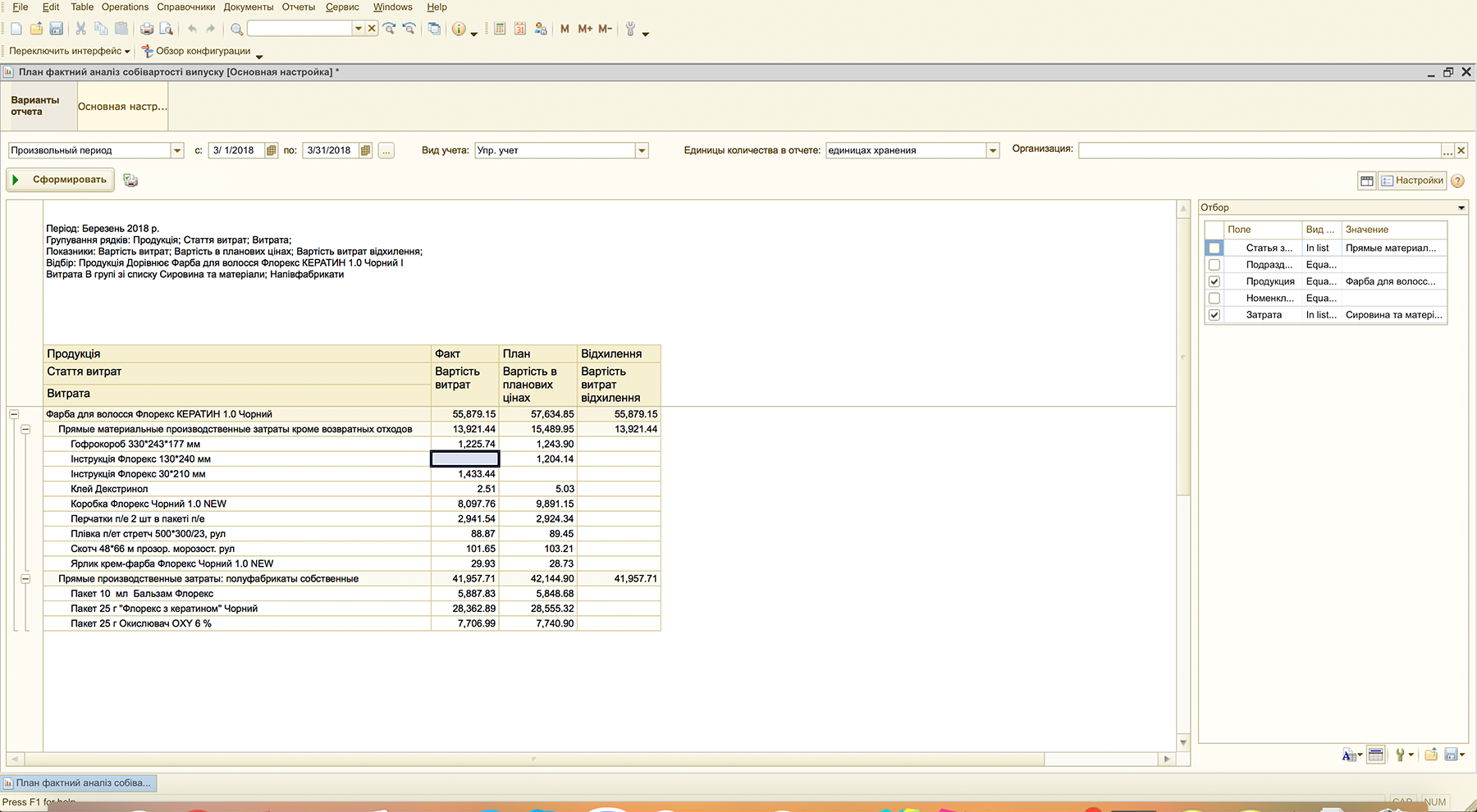
Task: Click the orange help question mark icon
Action: click(1457, 181)
